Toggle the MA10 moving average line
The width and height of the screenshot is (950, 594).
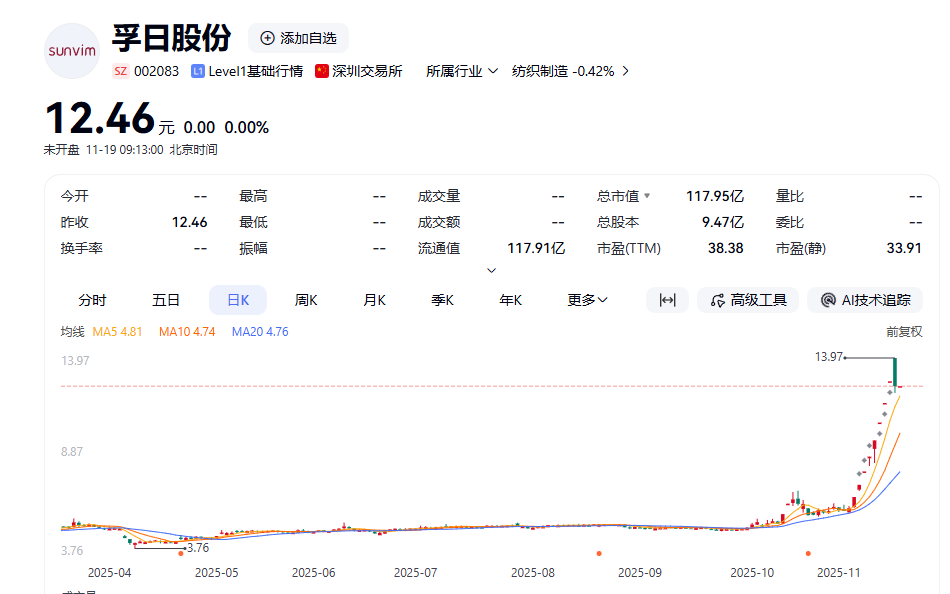click(187, 331)
